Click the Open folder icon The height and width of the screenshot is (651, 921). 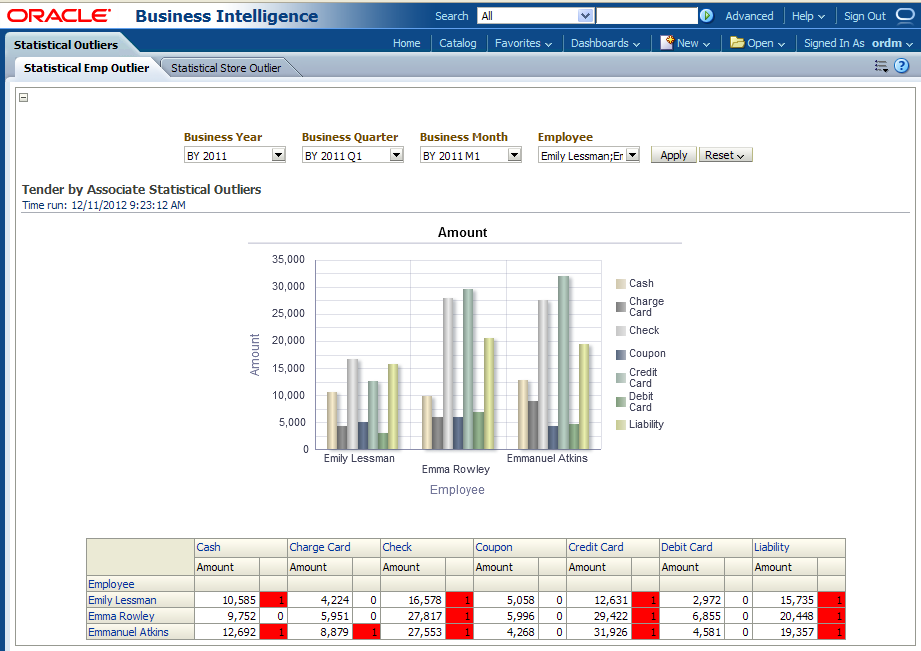pos(737,43)
